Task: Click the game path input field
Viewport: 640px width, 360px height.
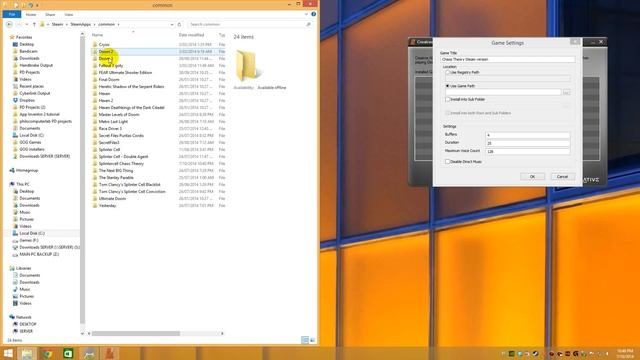Action: 503,93
